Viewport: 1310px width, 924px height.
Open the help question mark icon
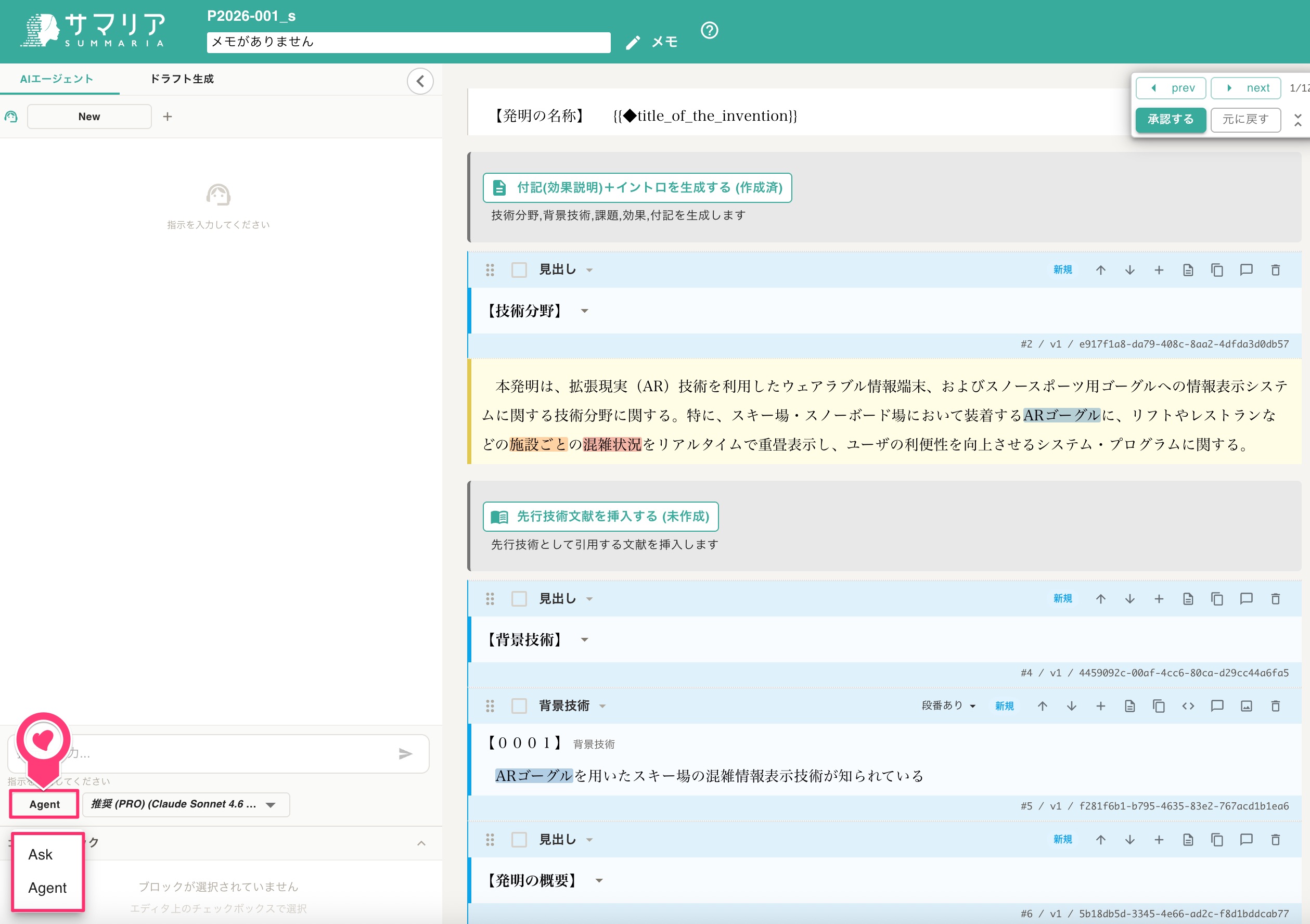click(709, 30)
